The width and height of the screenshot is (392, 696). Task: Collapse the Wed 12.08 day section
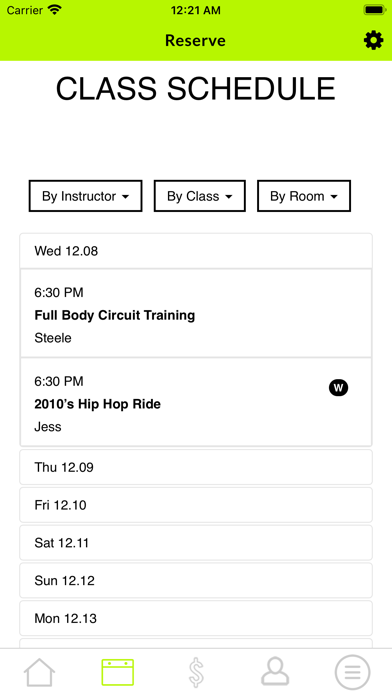click(x=196, y=251)
